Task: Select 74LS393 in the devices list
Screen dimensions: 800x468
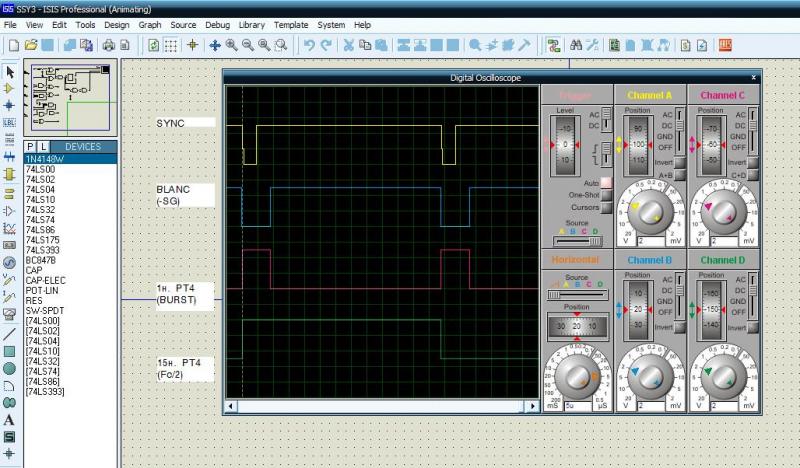Action: pyautogui.click(x=44, y=248)
